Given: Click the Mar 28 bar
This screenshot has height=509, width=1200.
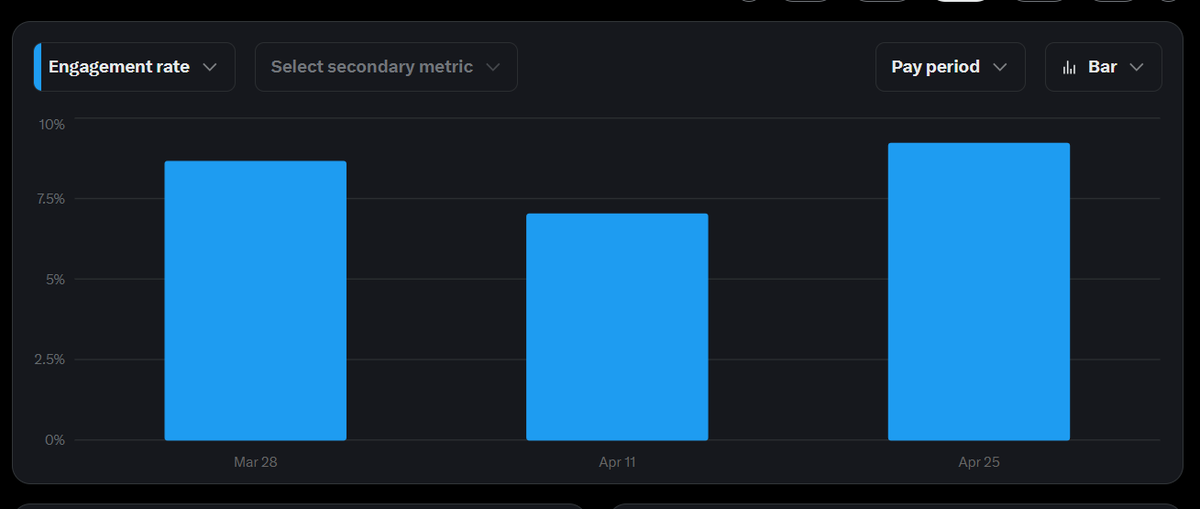Looking at the screenshot, I should (x=255, y=300).
